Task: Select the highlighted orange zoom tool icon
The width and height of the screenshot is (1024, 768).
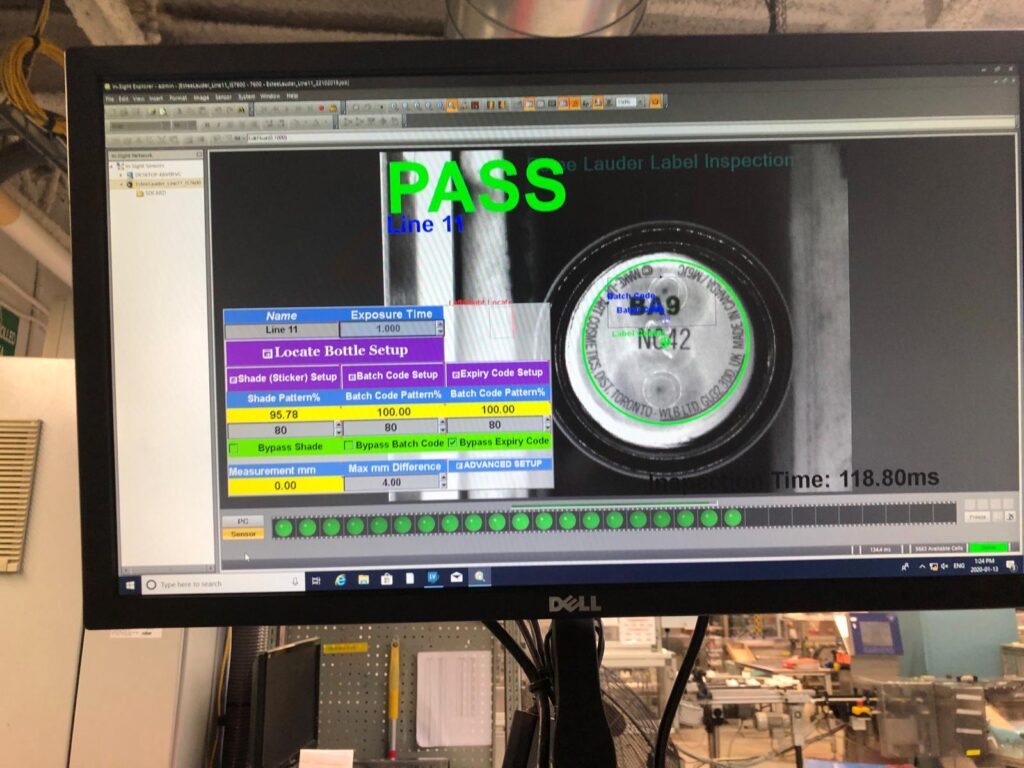Action: [x=451, y=105]
